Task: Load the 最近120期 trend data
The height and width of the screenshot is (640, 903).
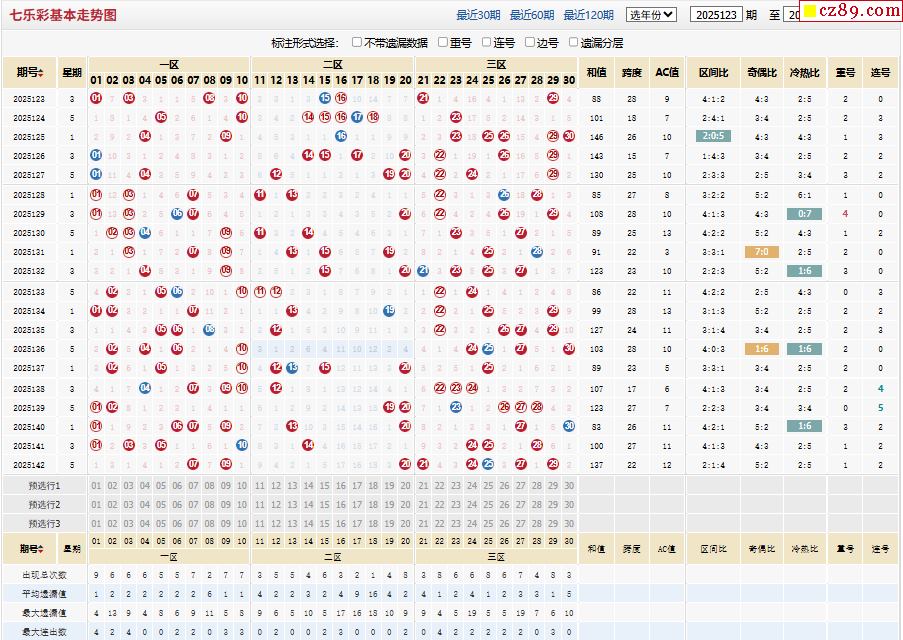Action: coord(588,15)
